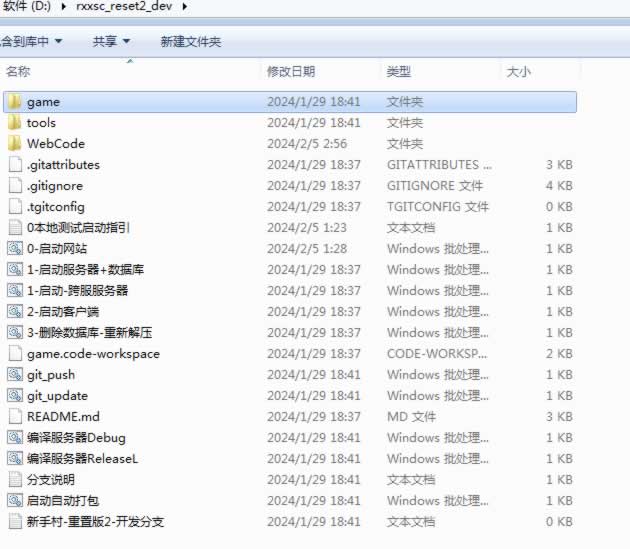The image size is (630, 549).
Task: Click the 分支说明 text file icon
Action: pyautogui.click(x=15, y=479)
